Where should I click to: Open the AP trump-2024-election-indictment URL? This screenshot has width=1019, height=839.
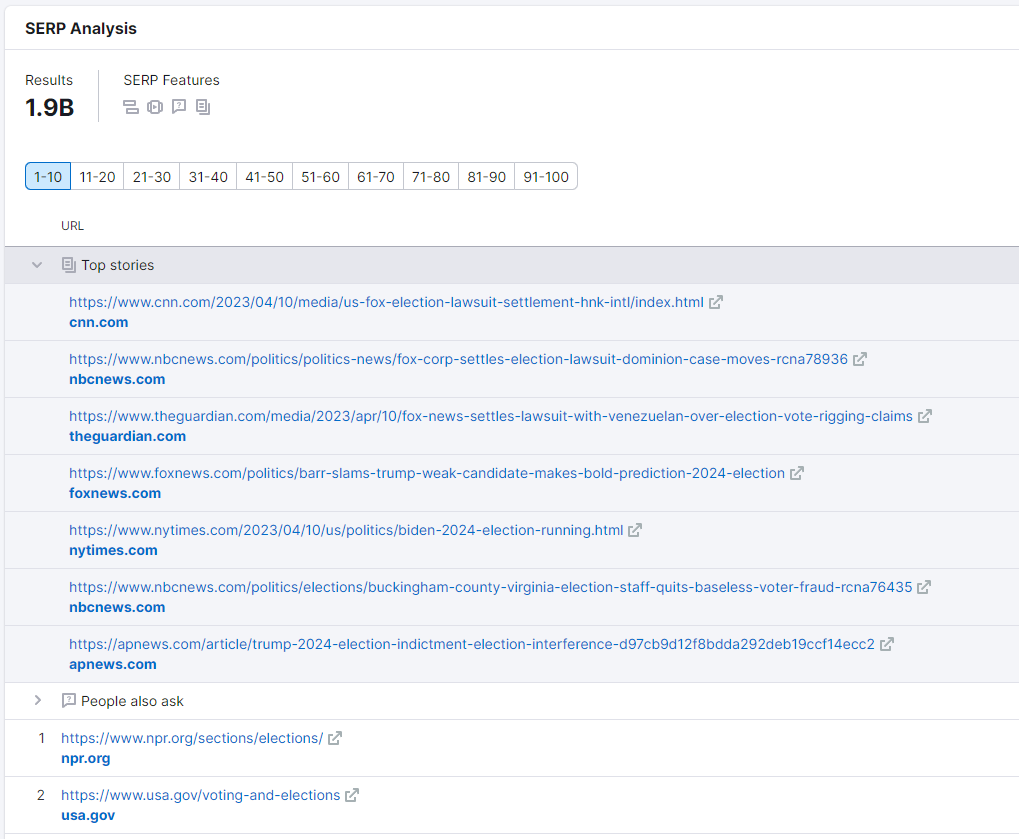(x=472, y=644)
